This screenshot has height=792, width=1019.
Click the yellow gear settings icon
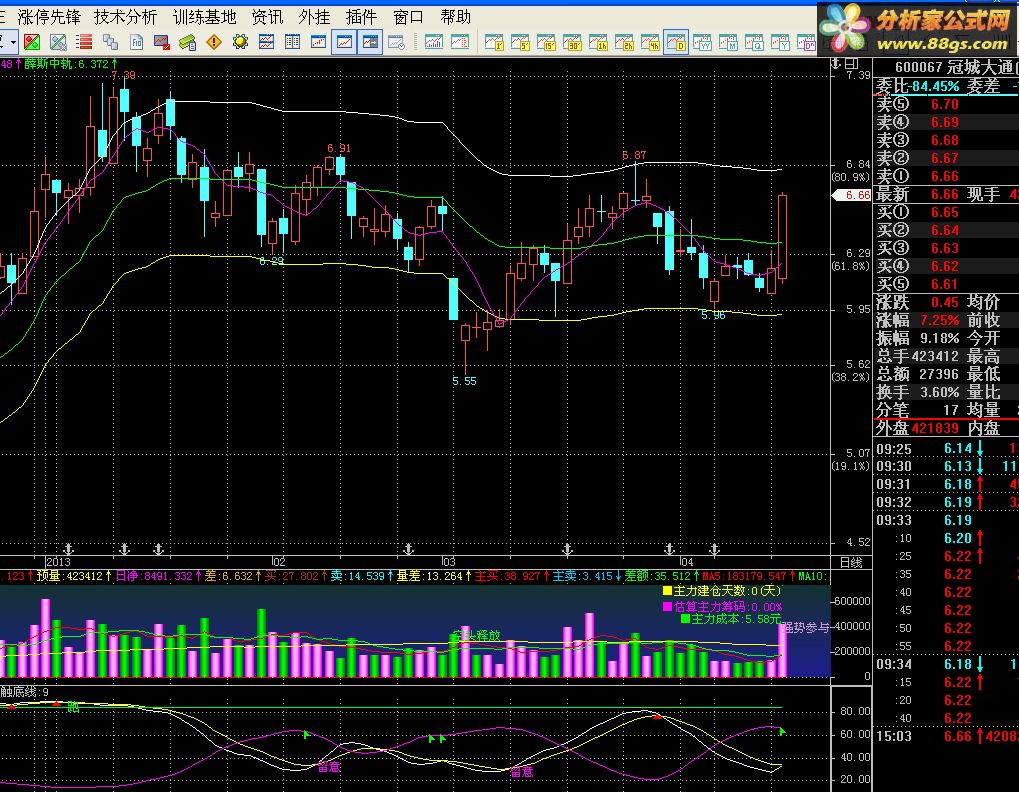click(x=240, y=43)
